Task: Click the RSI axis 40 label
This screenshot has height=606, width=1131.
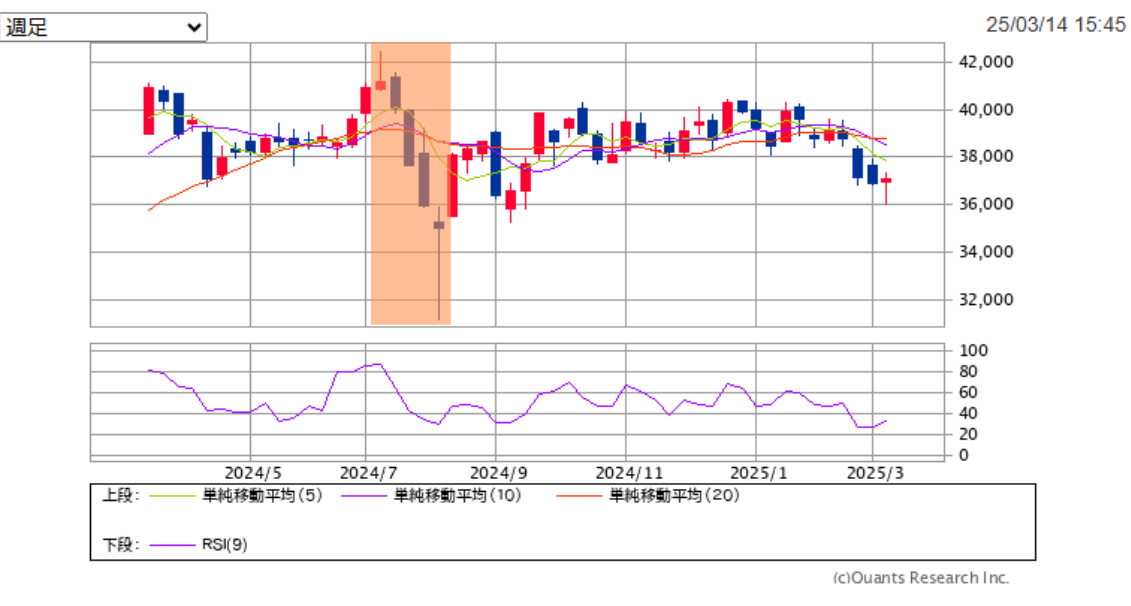Action: [968, 413]
